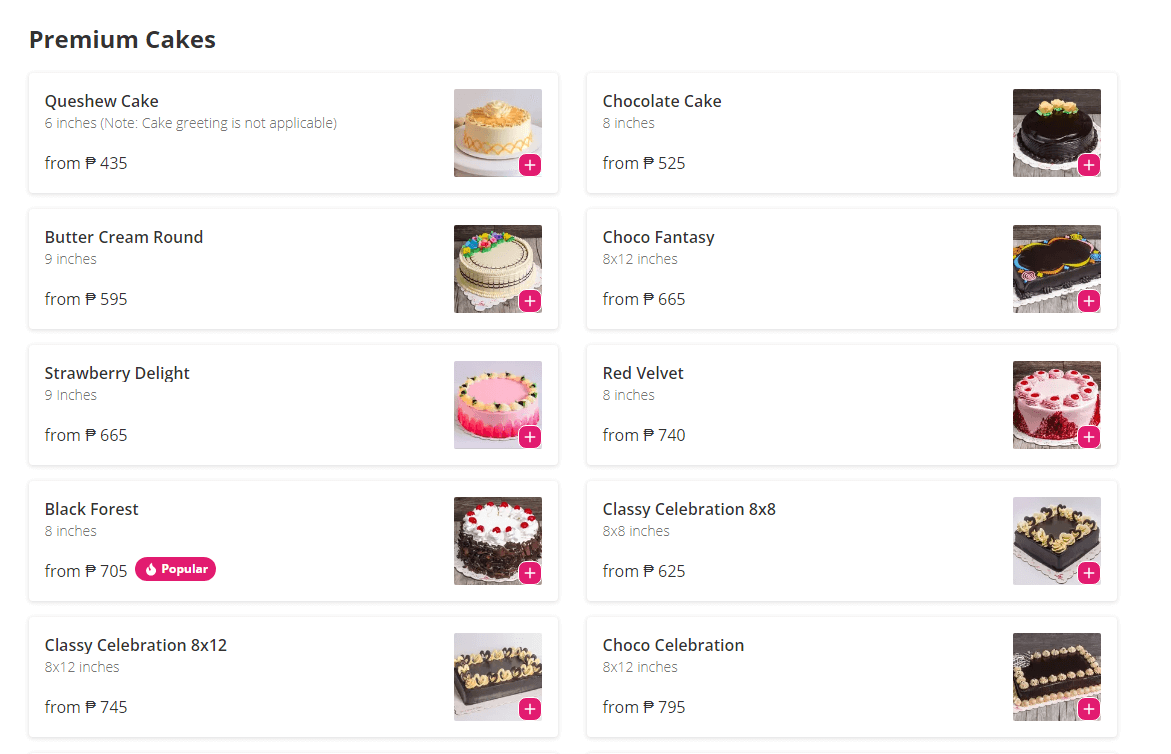
Task: Add Choco Celebration via its plus icon
Action: (1090, 709)
